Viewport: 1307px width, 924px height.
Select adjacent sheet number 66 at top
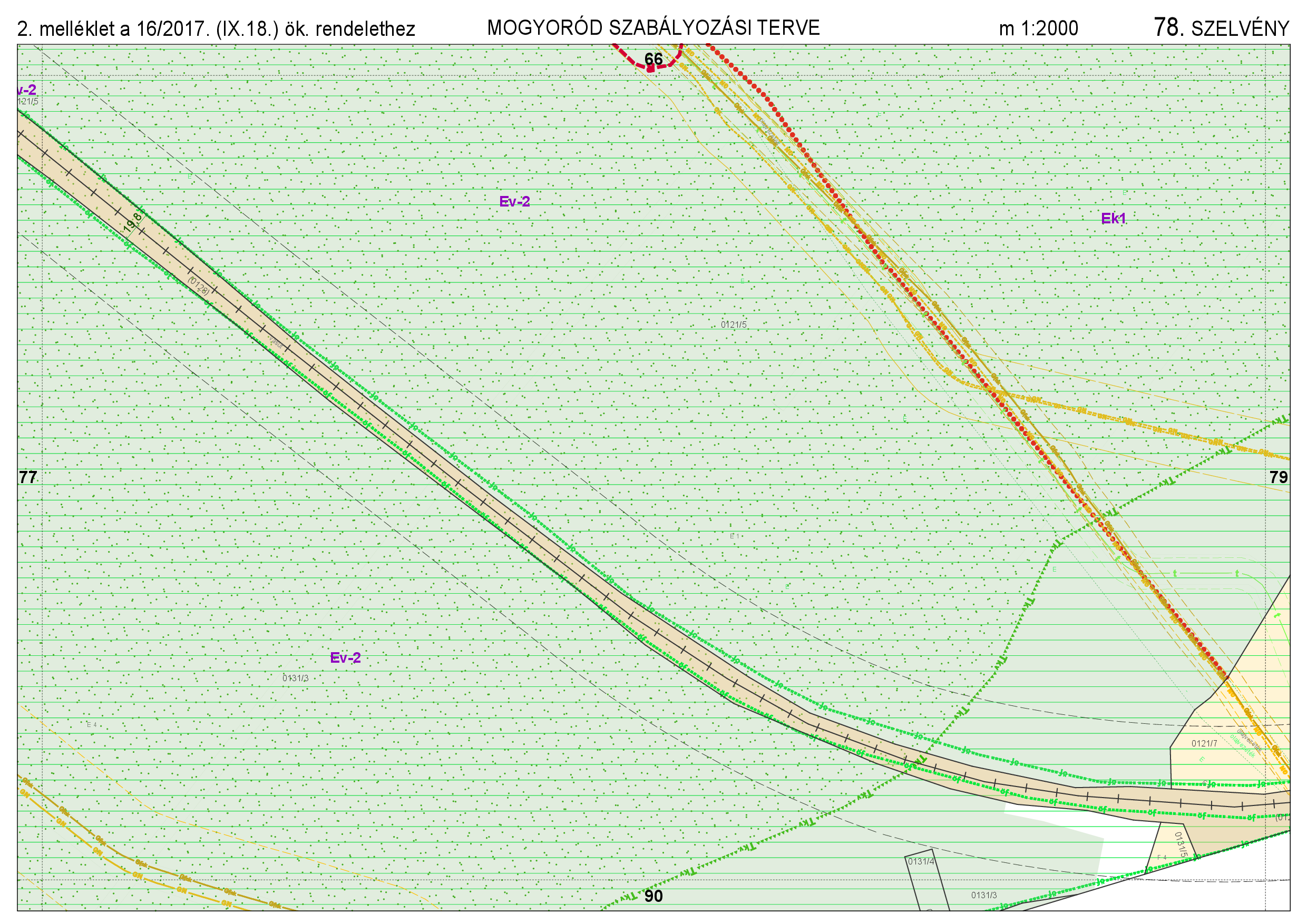pos(653,59)
